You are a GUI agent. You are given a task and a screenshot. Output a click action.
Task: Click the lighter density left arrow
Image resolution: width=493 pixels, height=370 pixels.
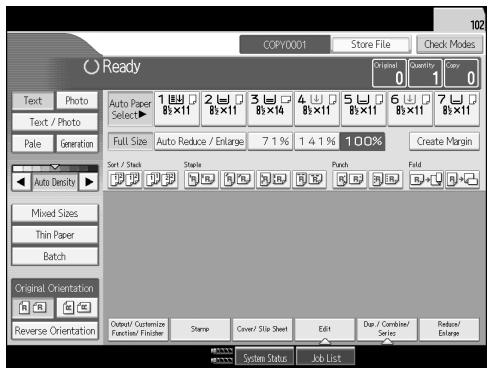[21, 182]
